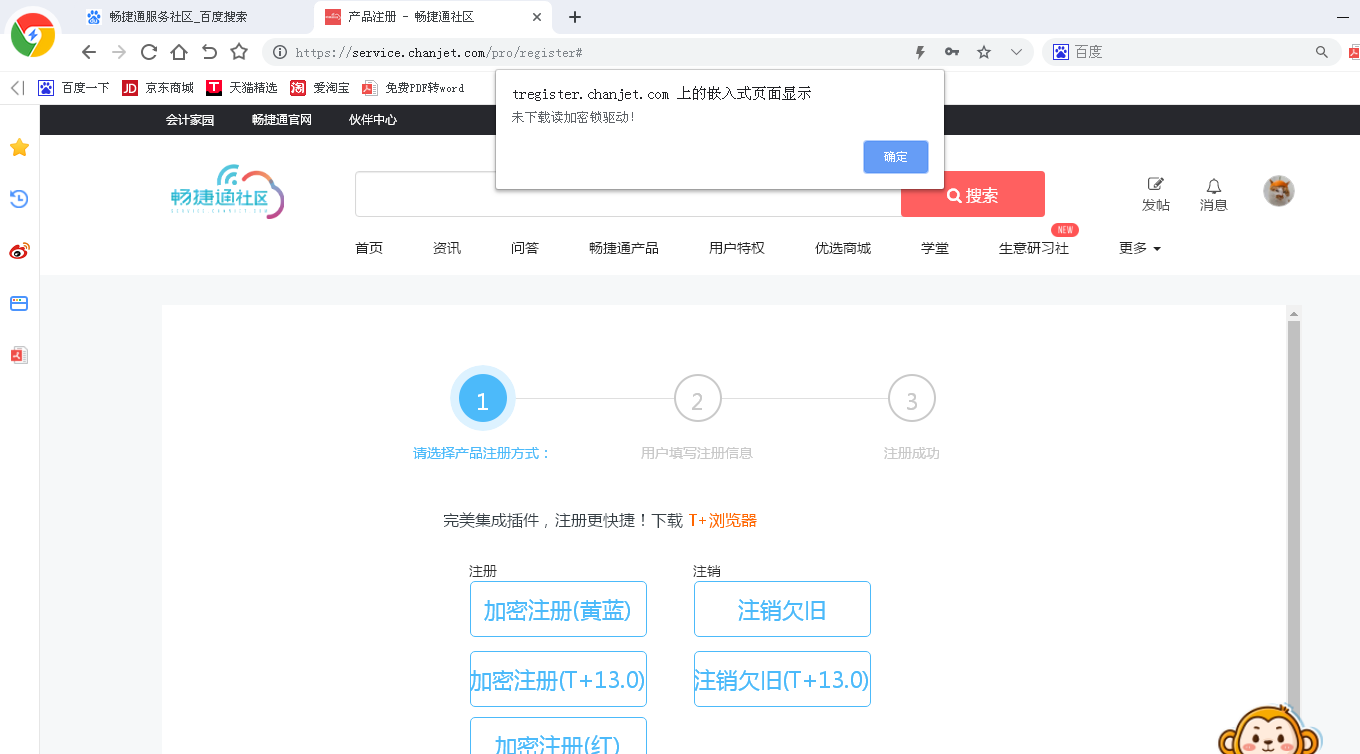Choose 加密注册(红) button
The width and height of the screenshot is (1360, 754).
tap(558, 736)
